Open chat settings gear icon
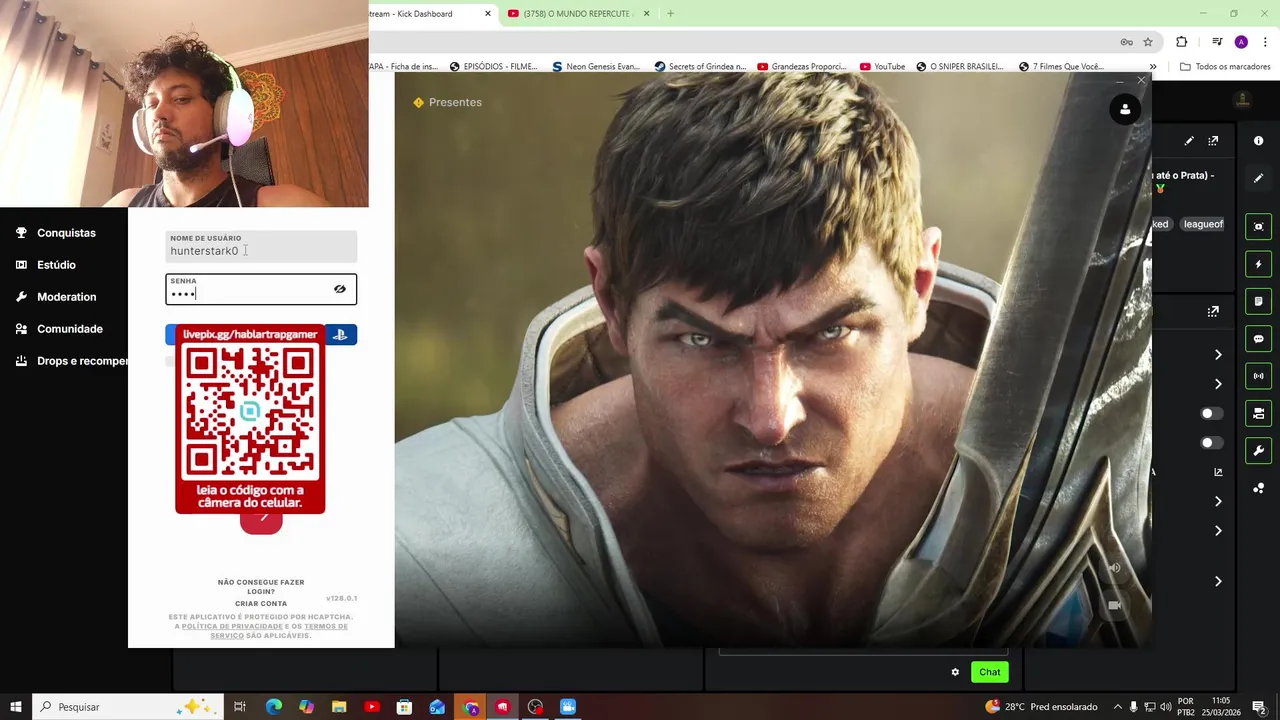The image size is (1280, 720). 955,672
